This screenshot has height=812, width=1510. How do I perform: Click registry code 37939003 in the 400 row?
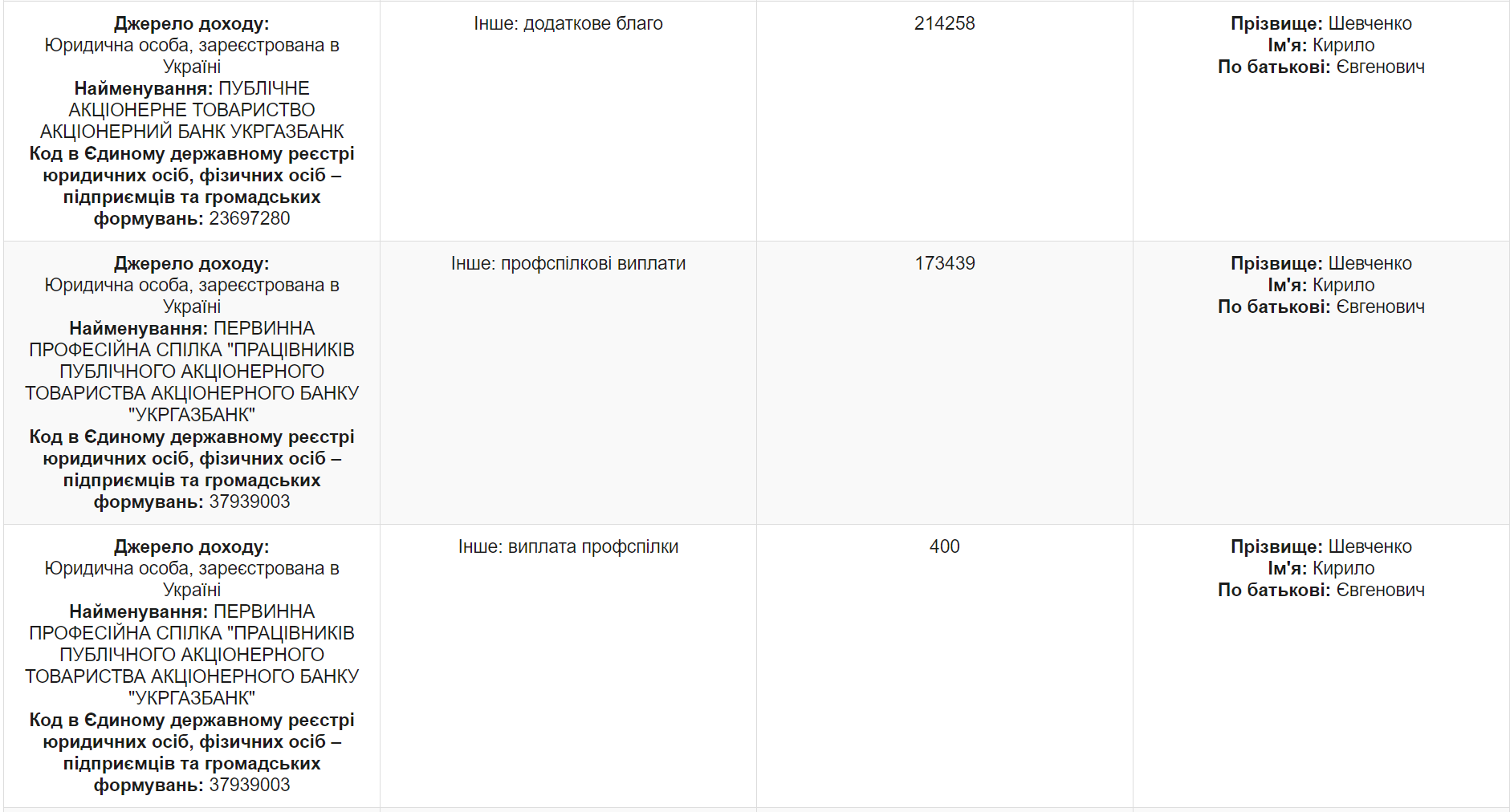[x=250, y=785]
